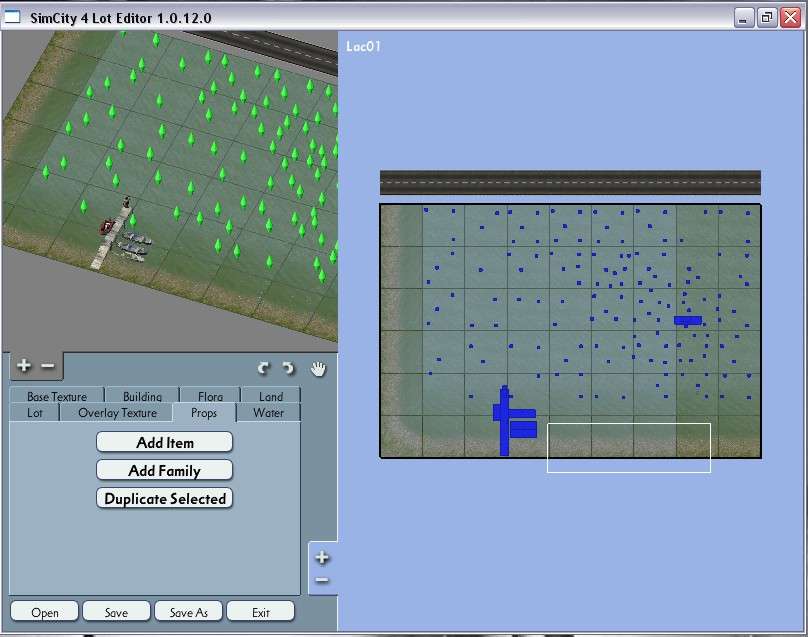The height and width of the screenshot is (637, 808).
Task: Open a lot file with Open button
Action: coord(44,612)
